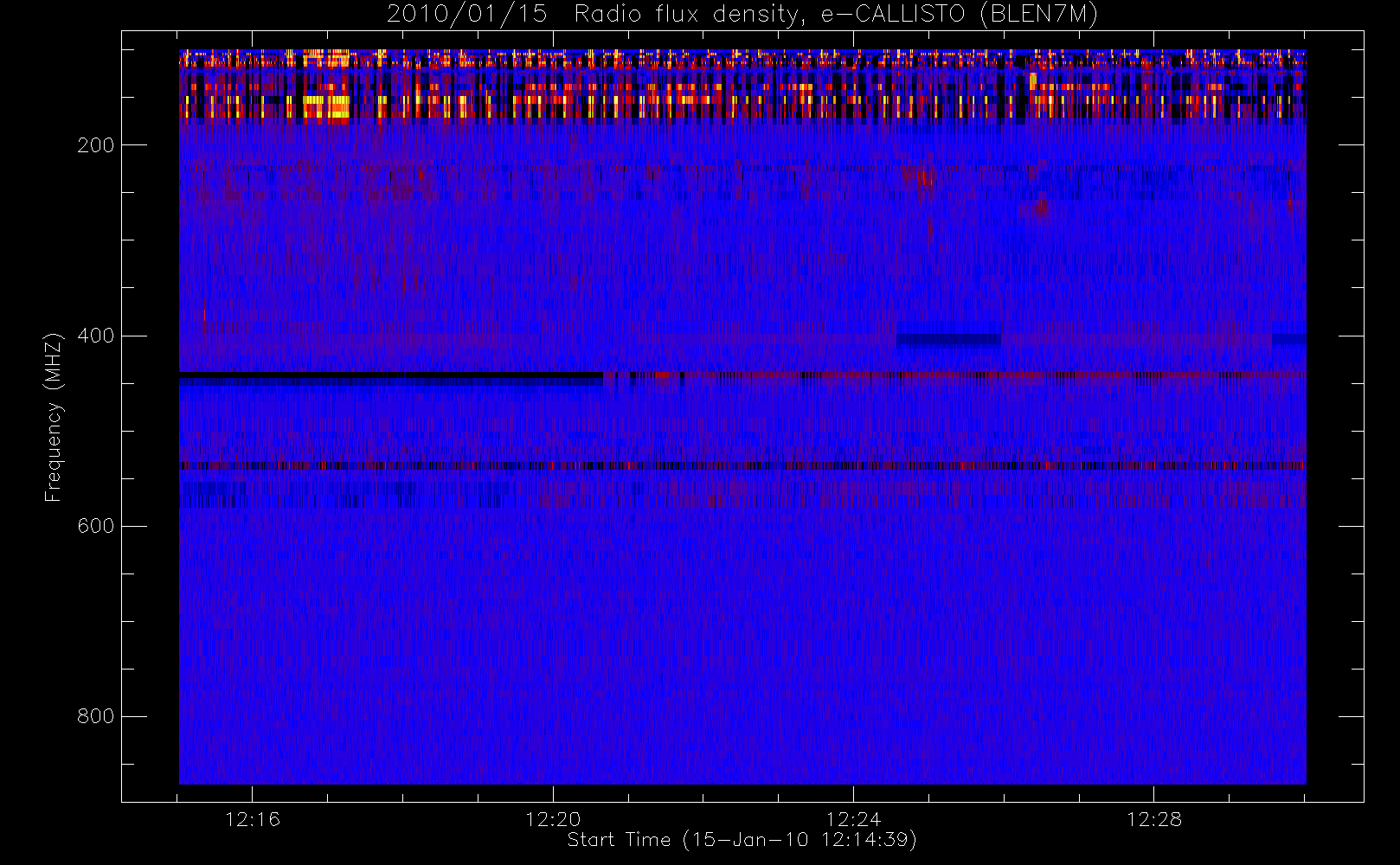
Task: Click the plot title 'Radio flux density, e-CALLISTO (BLEN7M)'
Action: click(x=836, y=15)
